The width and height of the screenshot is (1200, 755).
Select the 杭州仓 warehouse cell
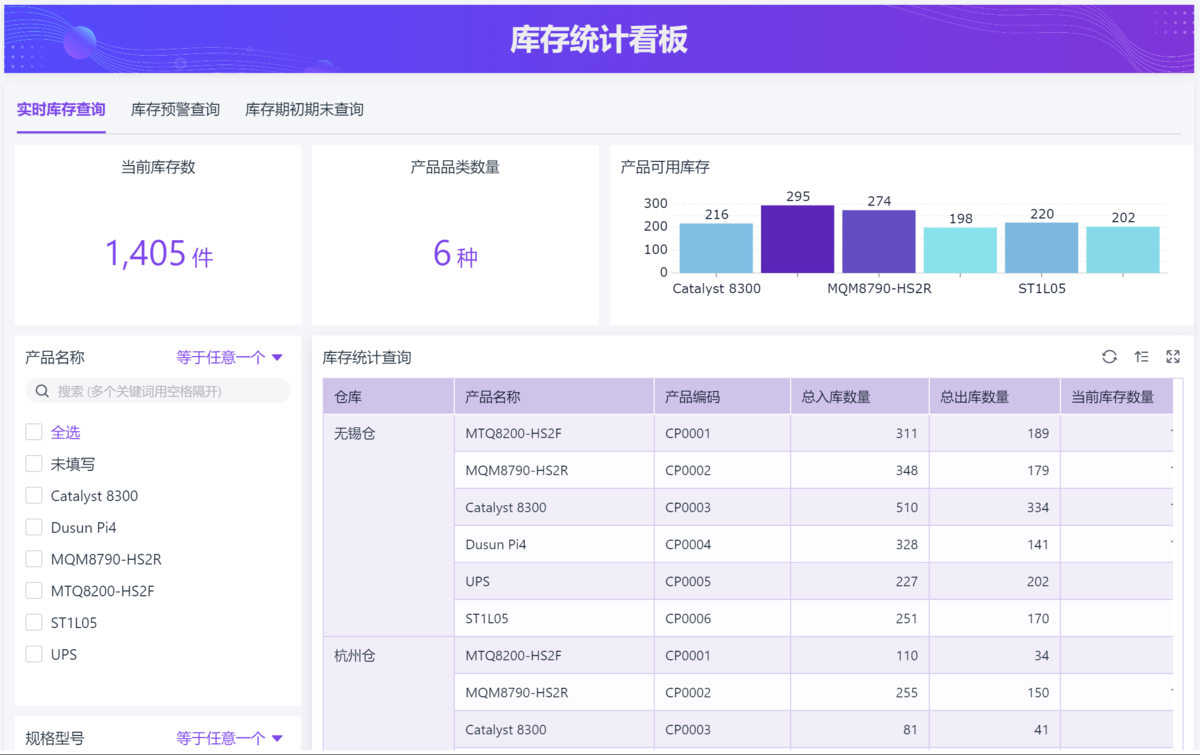355,656
